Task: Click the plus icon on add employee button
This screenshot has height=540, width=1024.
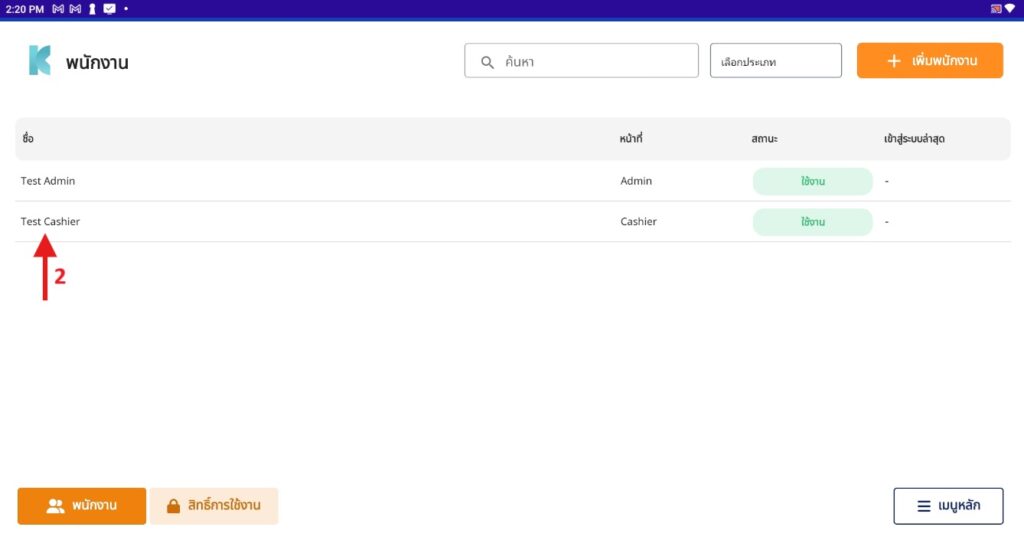Action: 894,61
